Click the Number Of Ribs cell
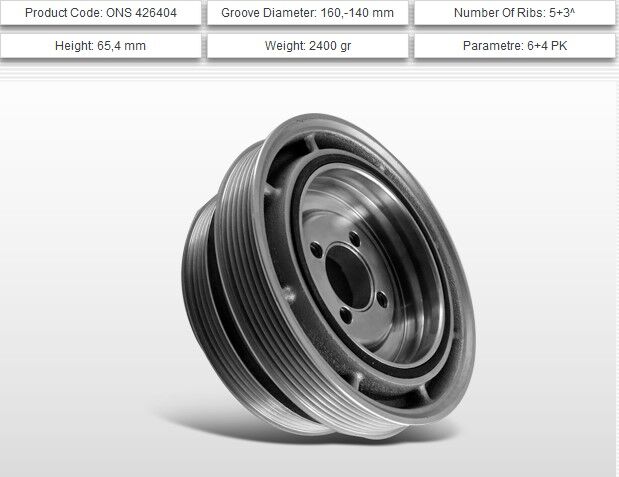 point(514,14)
